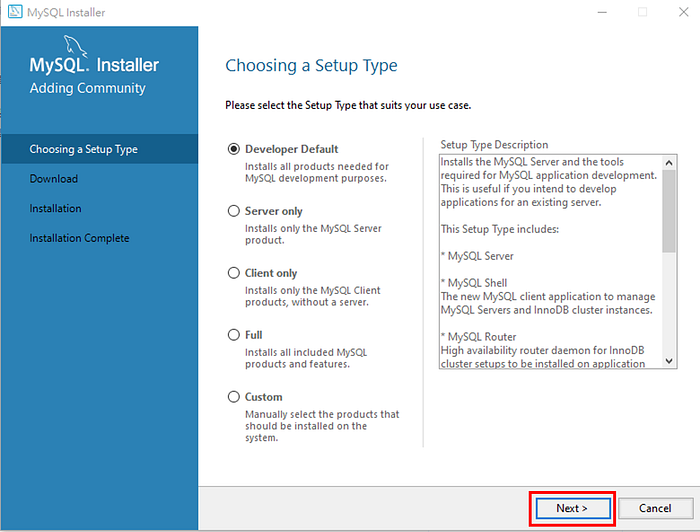This screenshot has width=700, height=532.
Task: Go to the Download step in sidebar
Action: click(x=54, y=179)
